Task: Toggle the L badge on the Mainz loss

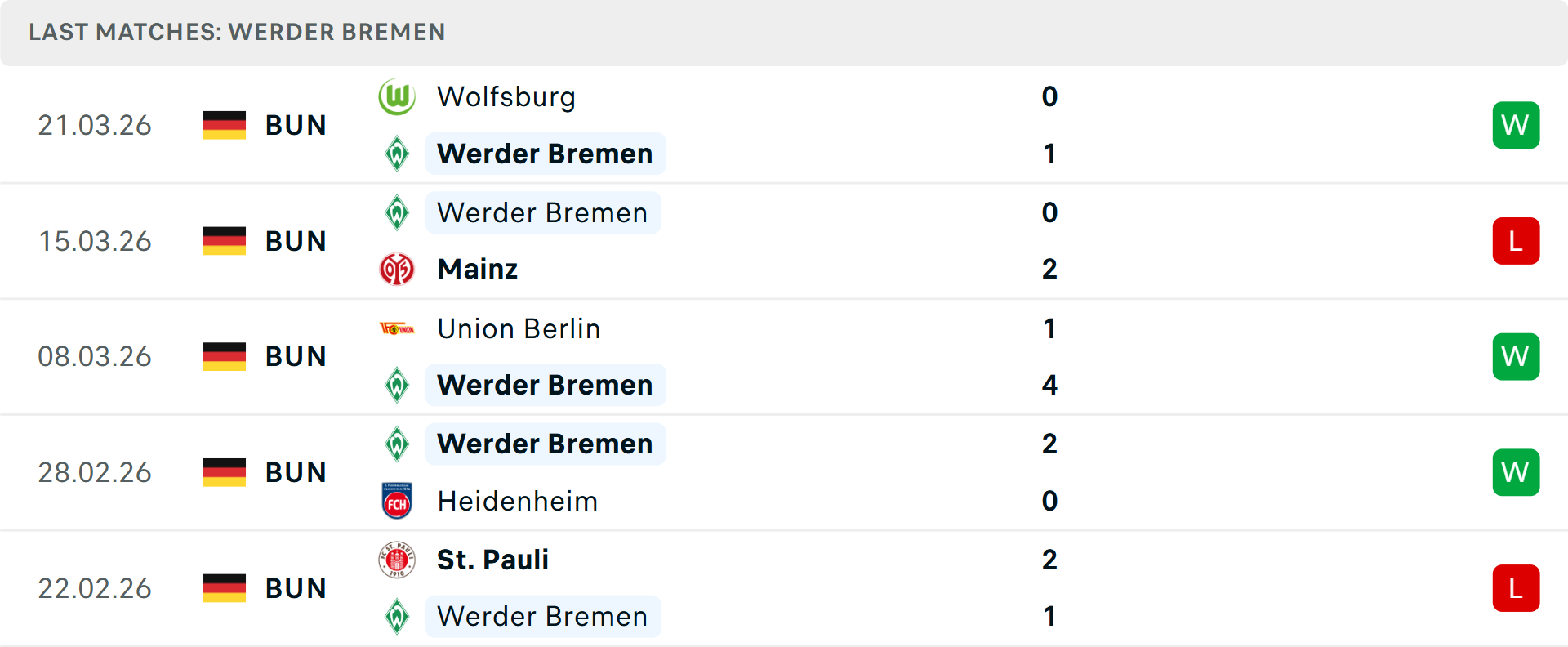Action: [1516, 240]
